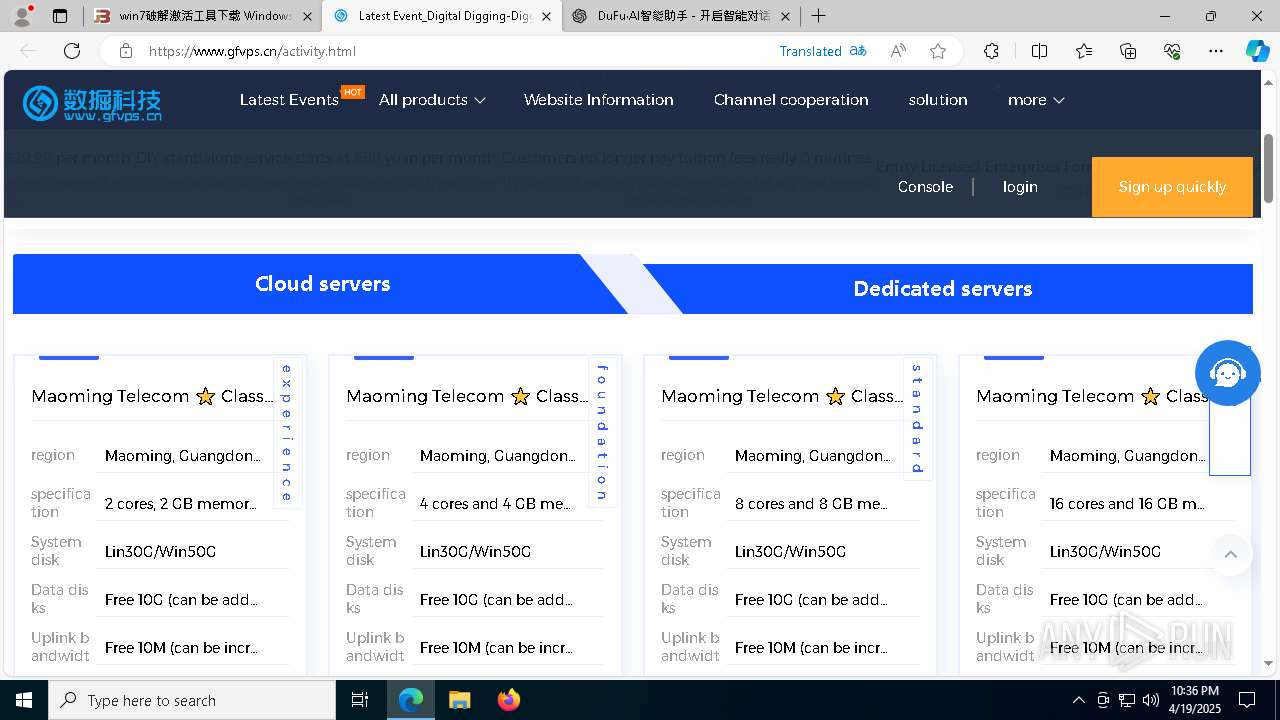Open Latest Events menu item
The height and width of the screenshot is (720, 1280).
coord(289,100)
